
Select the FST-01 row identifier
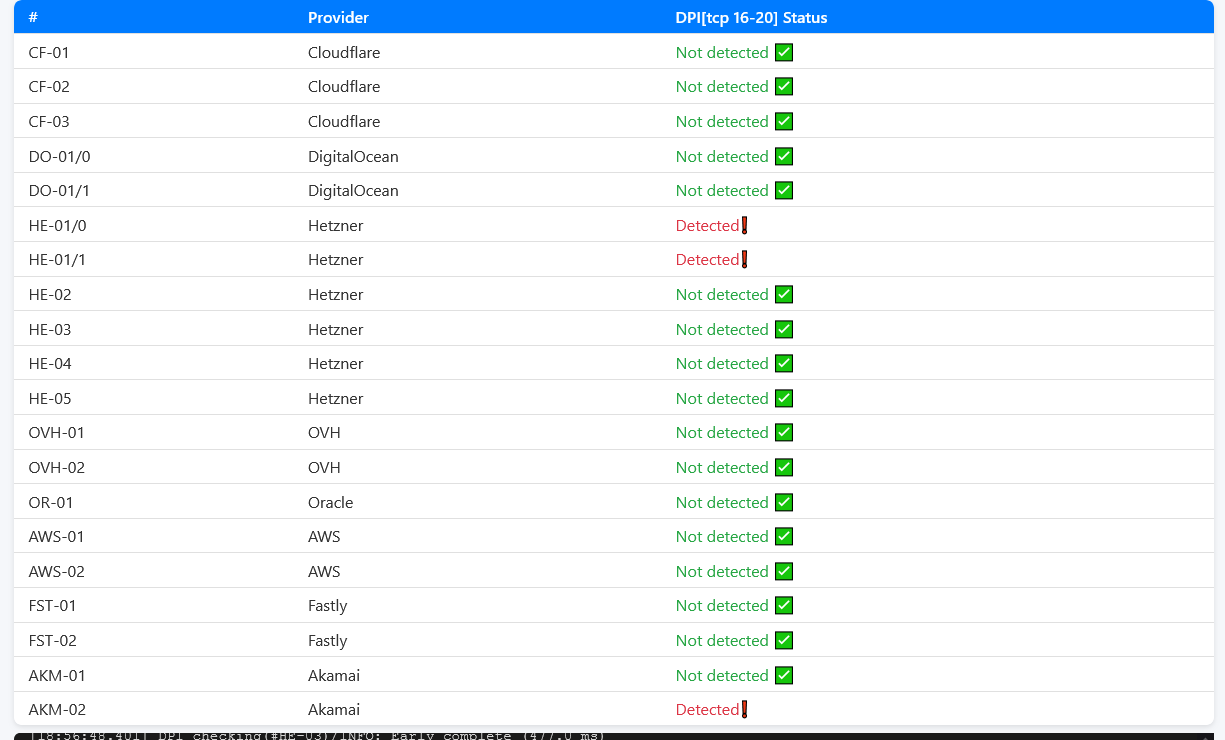pos(52,606)
